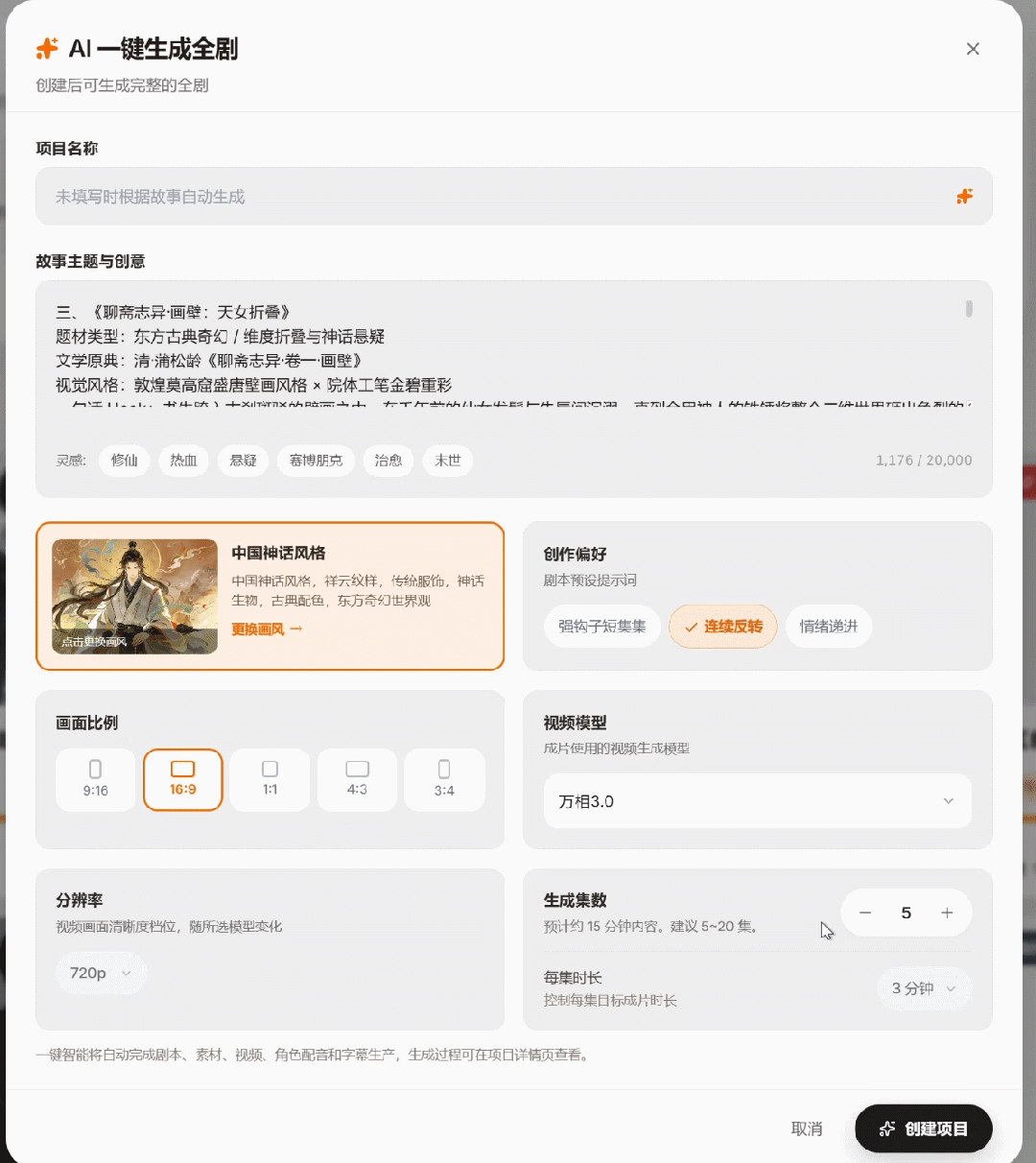
Task: Toggle the 连续反转 preference chip
Action: 723,627
